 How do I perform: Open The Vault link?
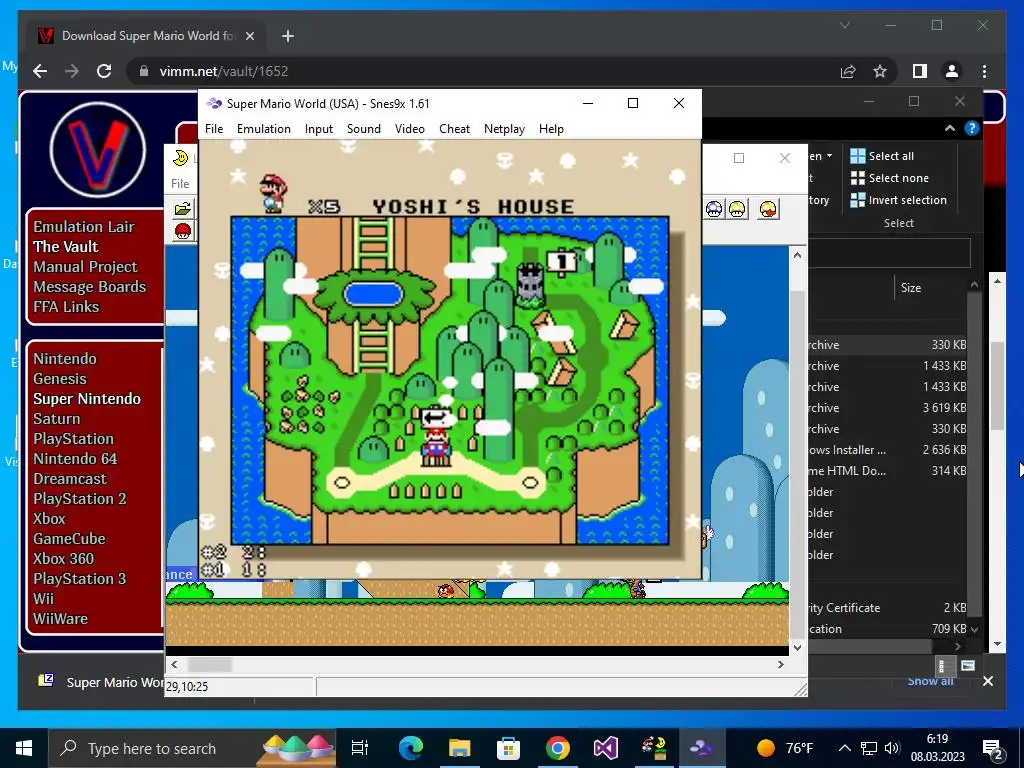[x=66, y=246]
